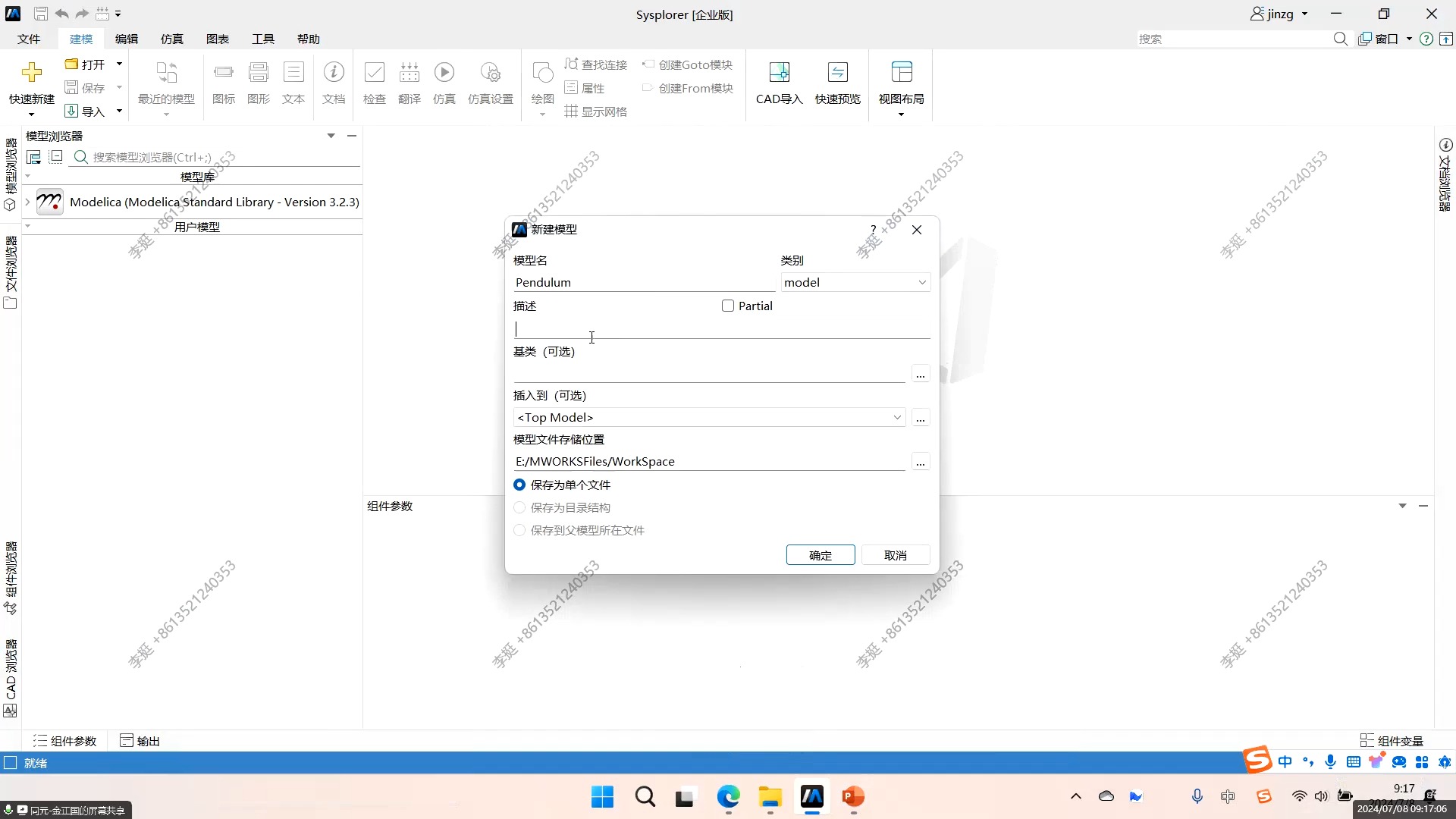Toggle 显示网格 show grid

pos(596,111)
